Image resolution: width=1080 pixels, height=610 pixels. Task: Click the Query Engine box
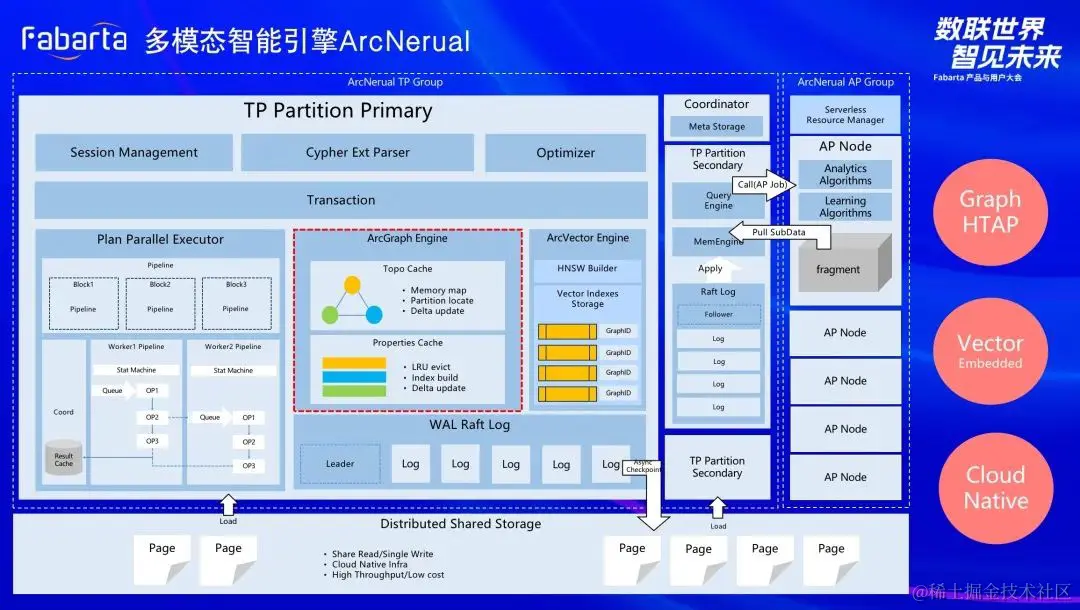[718, 200]
